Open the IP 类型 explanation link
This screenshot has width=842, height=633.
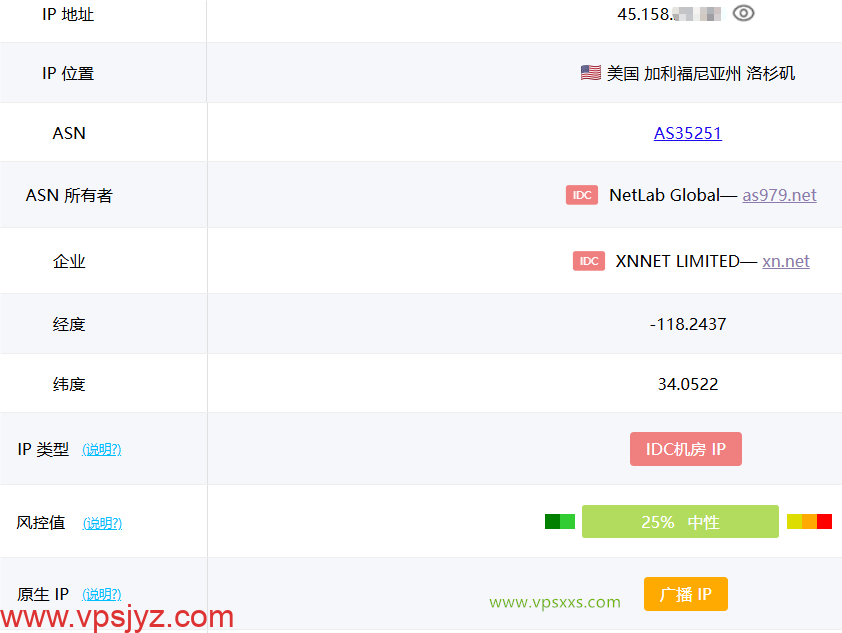click(x=102, y=449)
